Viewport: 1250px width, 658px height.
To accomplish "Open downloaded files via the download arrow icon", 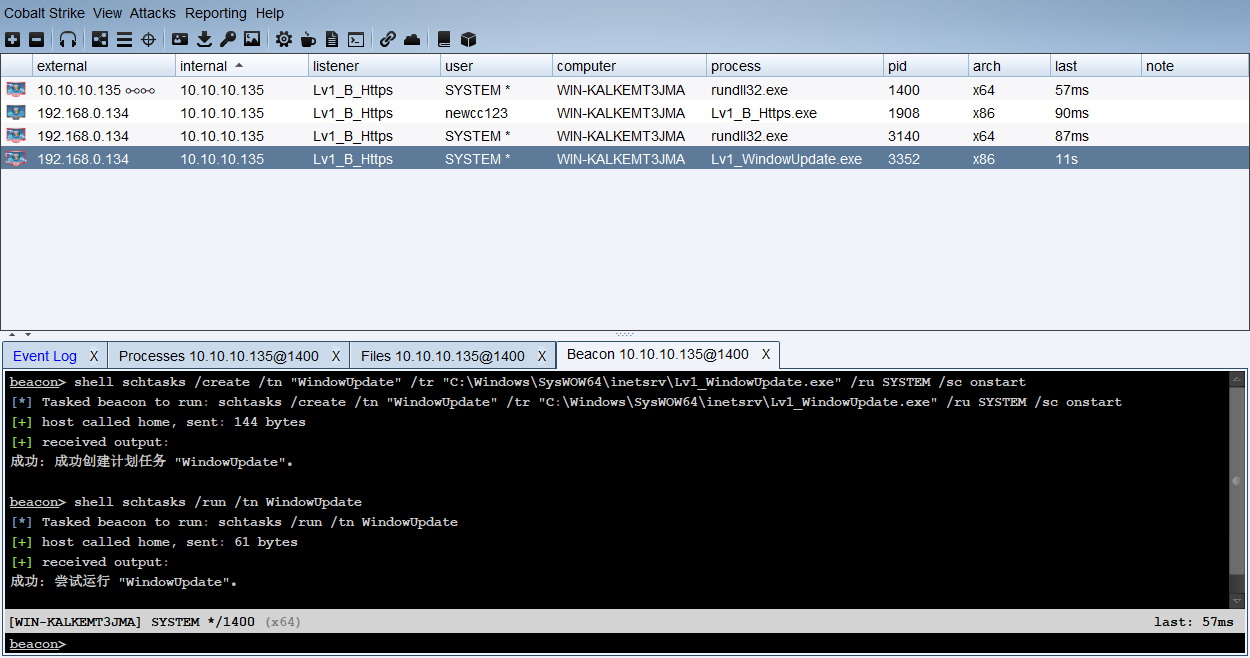I will click(204, 39).
